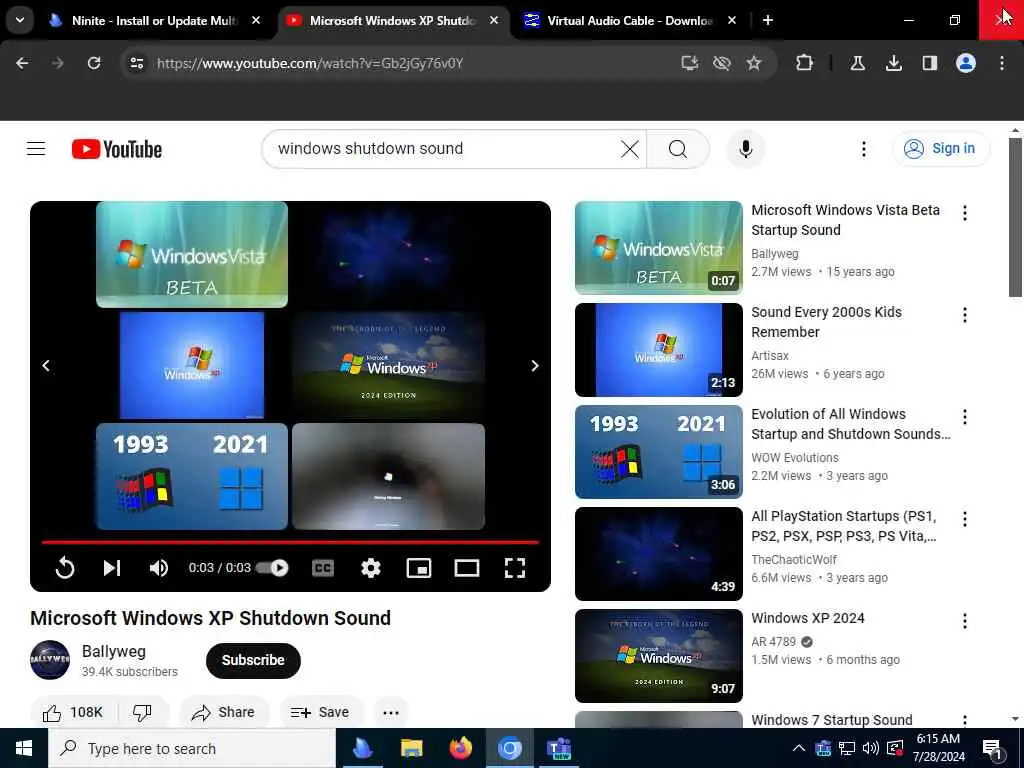Screen dimensions: 1024x768
Task: Open the tab search dropdown arrow
Action: click(20, 20)
